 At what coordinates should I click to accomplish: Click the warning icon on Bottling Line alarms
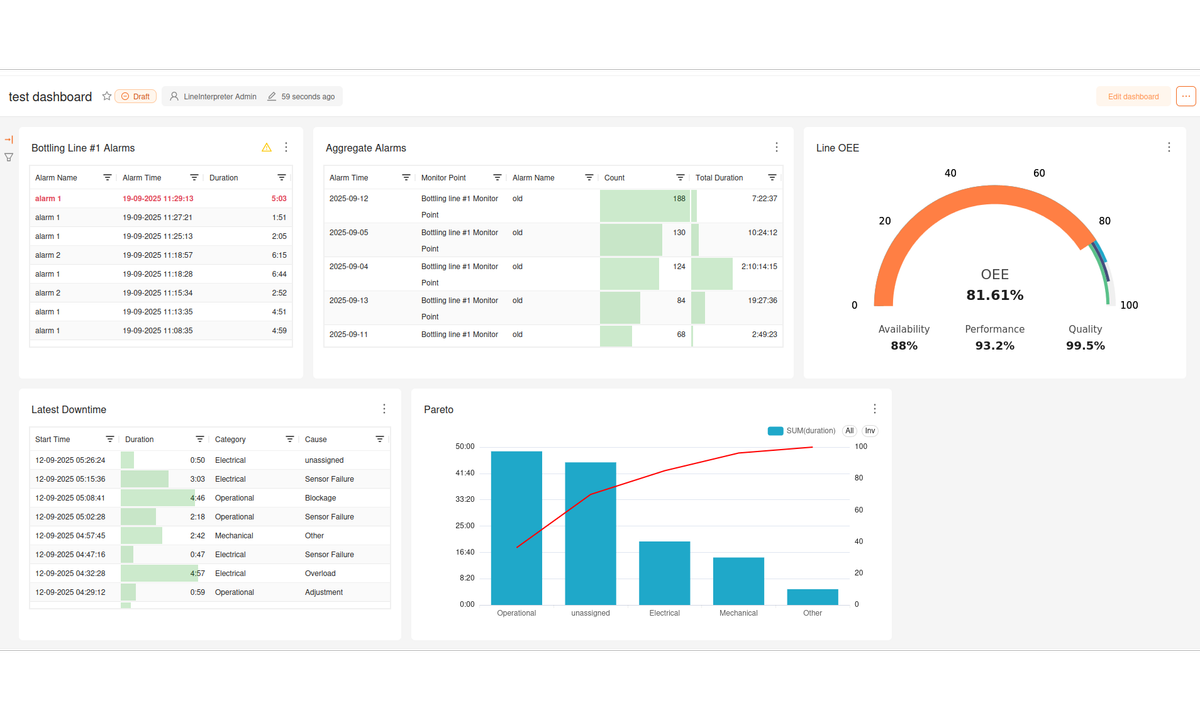click(x=266, y=148)
